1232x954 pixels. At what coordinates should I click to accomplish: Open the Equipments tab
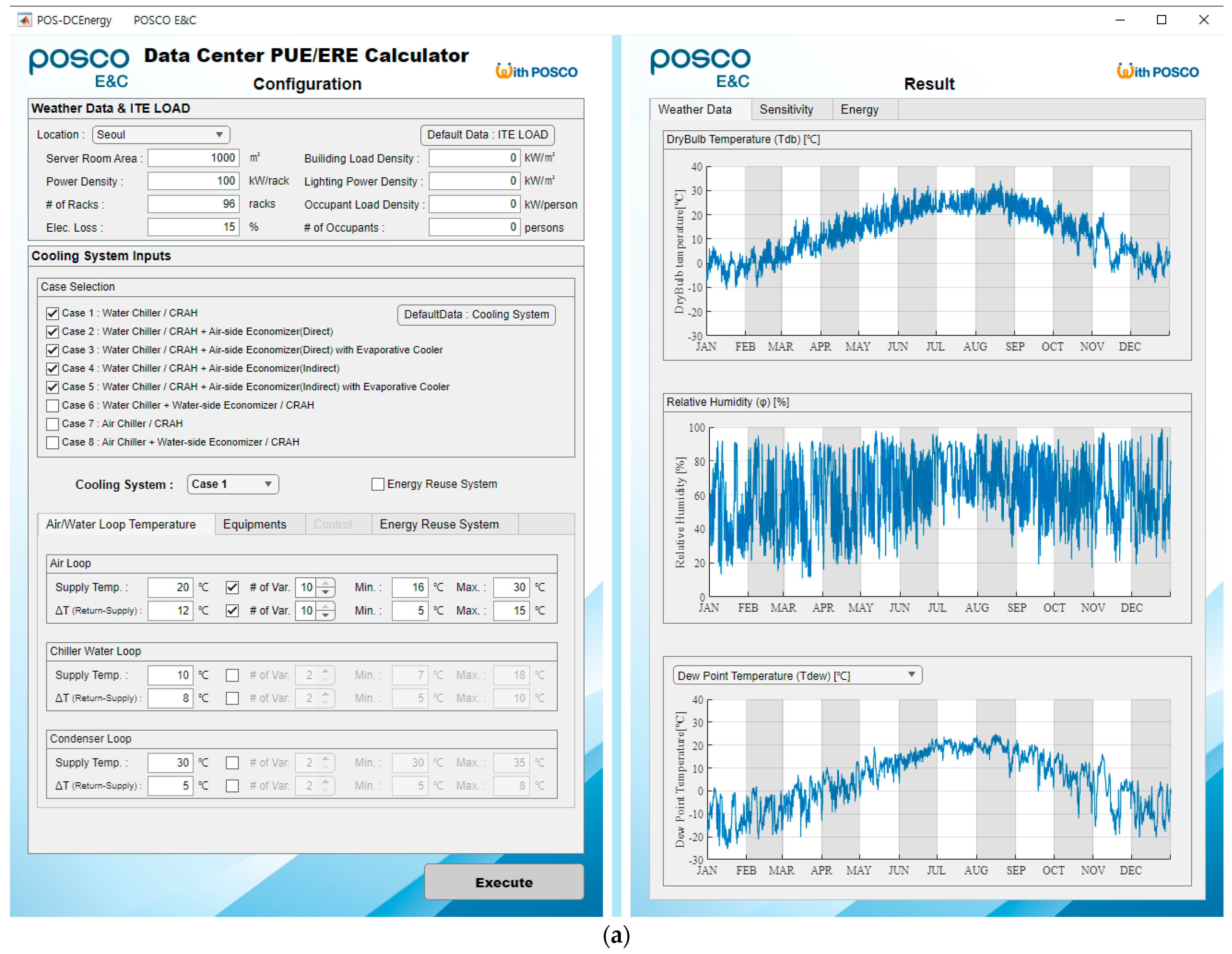pyautogui.click(x=254, y=524)
